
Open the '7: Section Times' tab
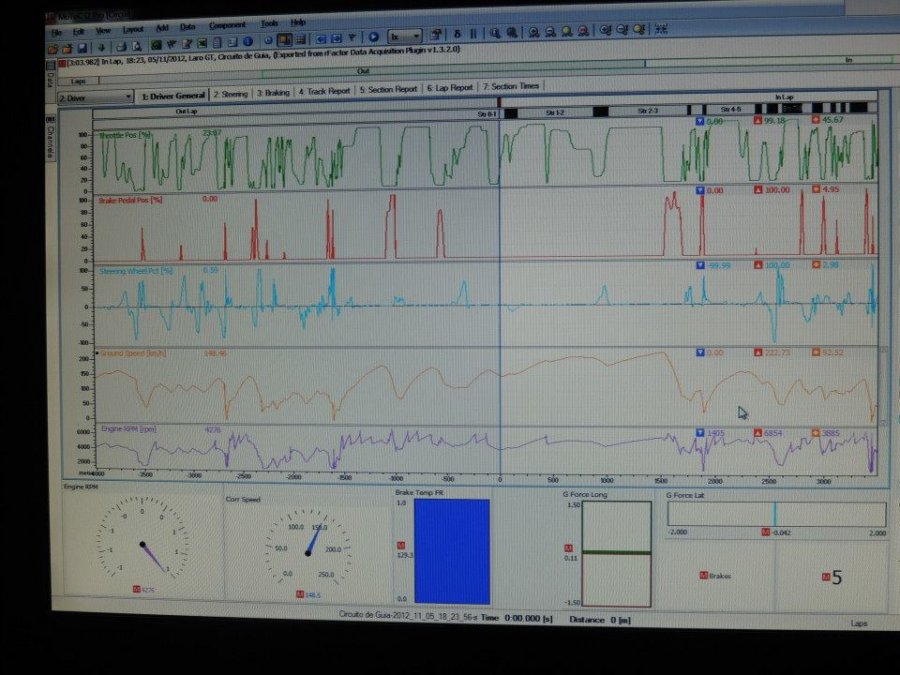pos(511,86)
